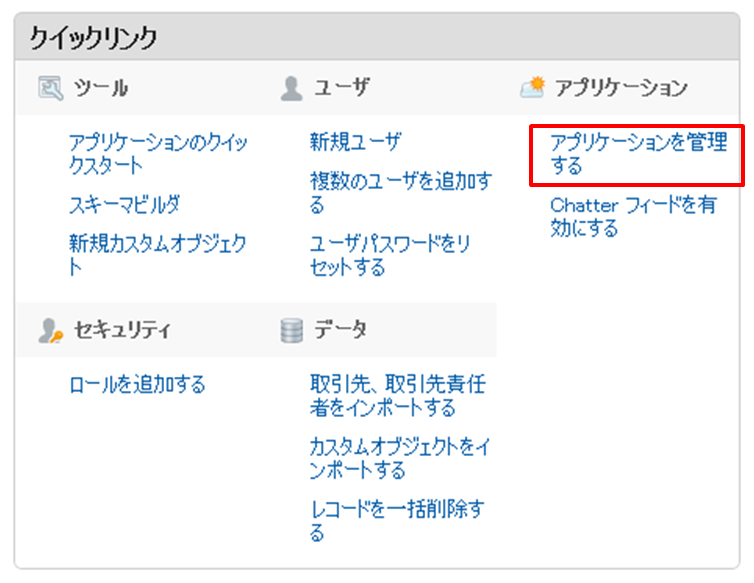Viewport: 754px width, 583px height.
Task: Click the ツール section magnifier icon
Action: coord(50,88)
